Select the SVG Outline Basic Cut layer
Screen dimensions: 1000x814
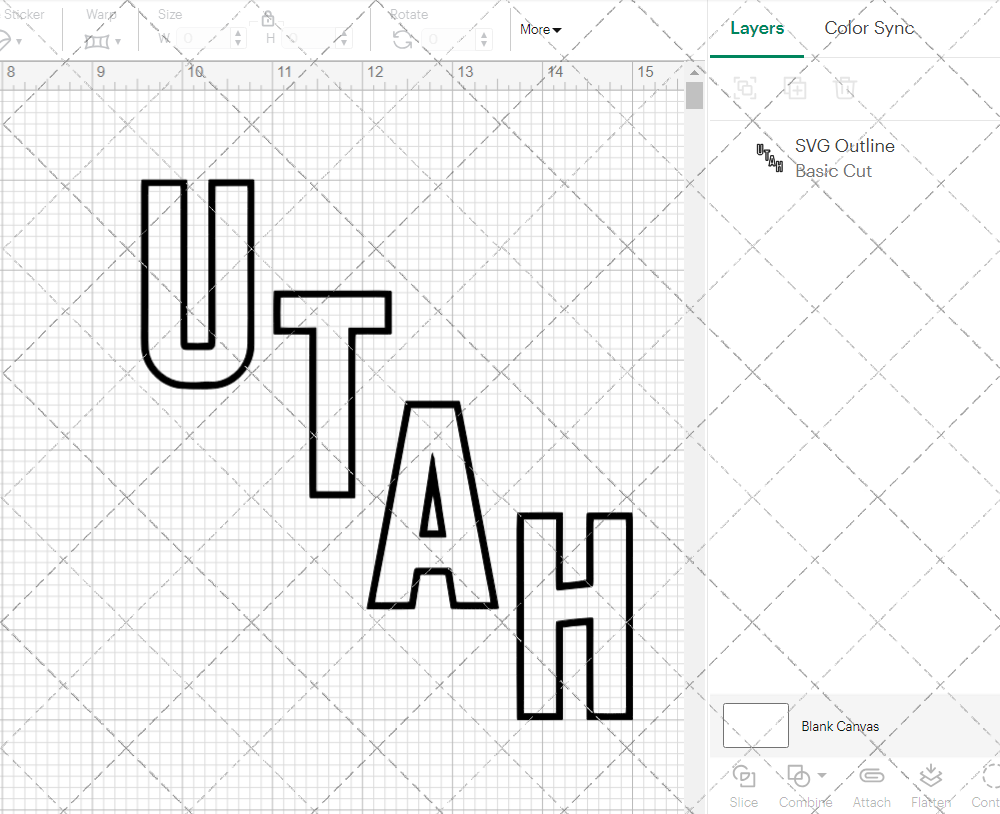[844, 157]
